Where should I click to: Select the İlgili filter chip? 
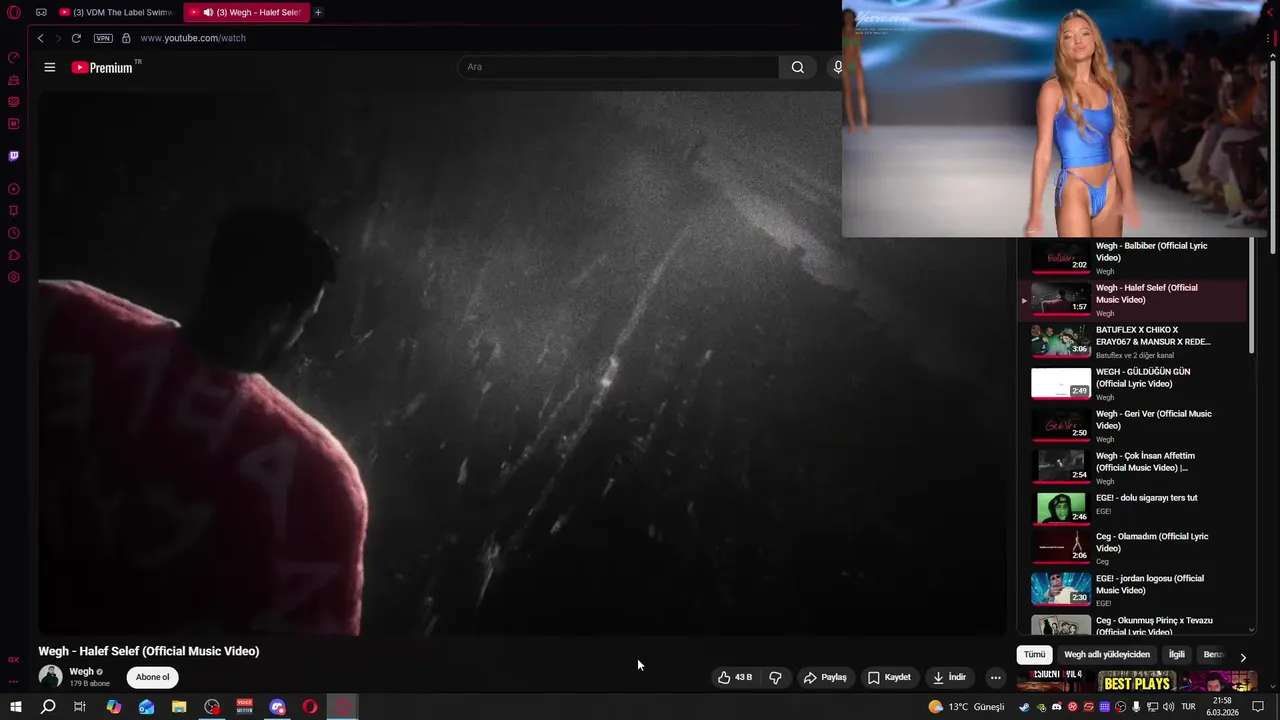(x=1177, y=654)
